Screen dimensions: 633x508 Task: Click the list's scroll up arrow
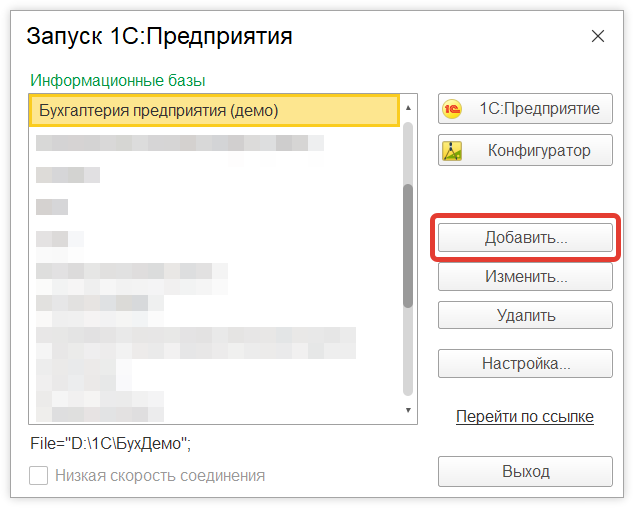(408, 104)
